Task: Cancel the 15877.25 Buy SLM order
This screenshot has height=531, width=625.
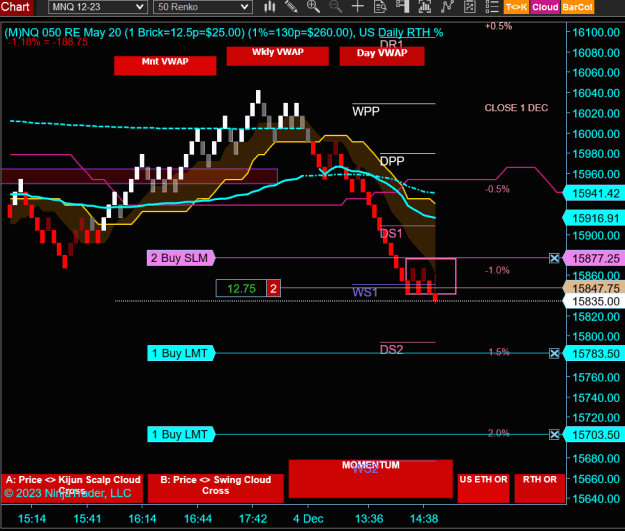Action: (554, 258)
